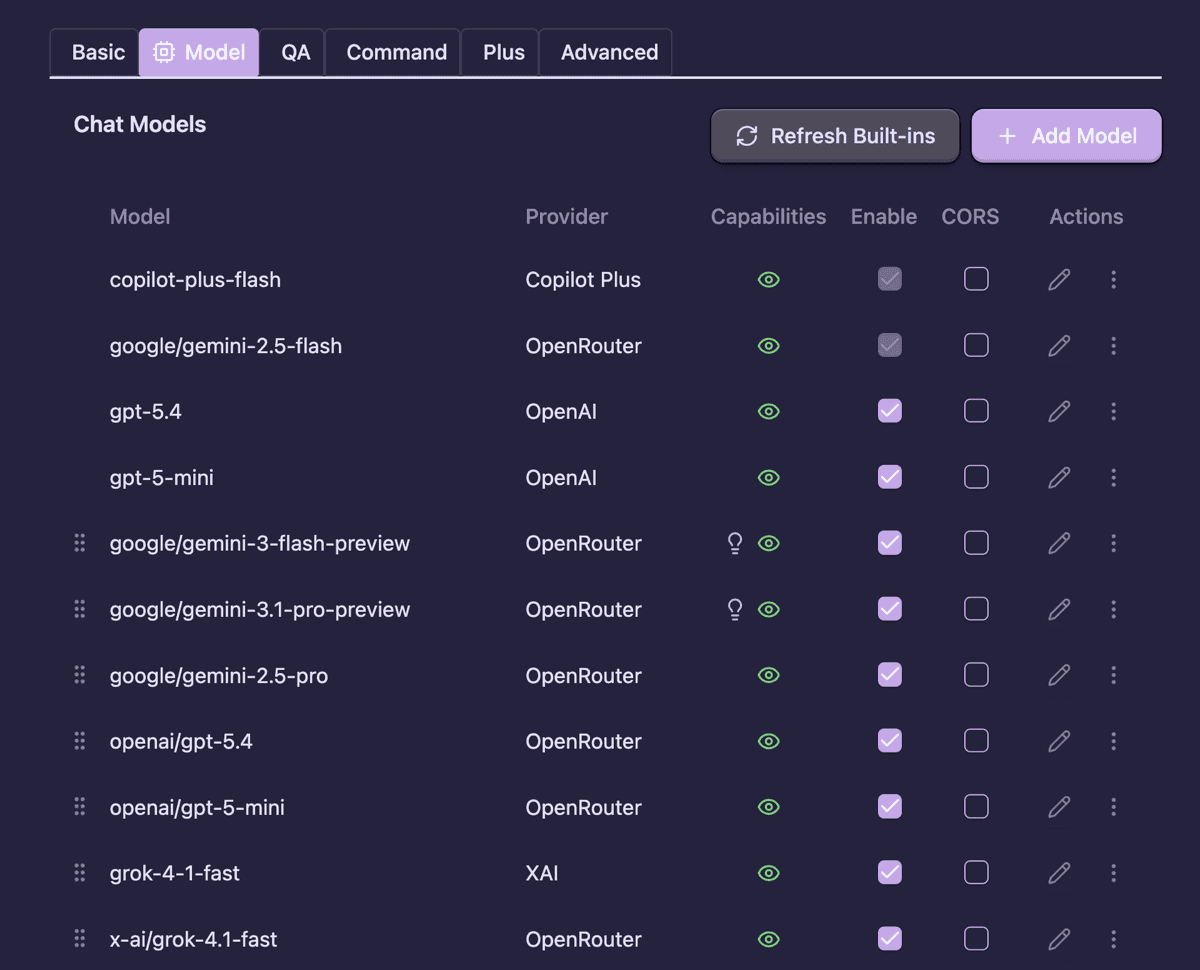Click the Refresh Built-ins button

834,135
